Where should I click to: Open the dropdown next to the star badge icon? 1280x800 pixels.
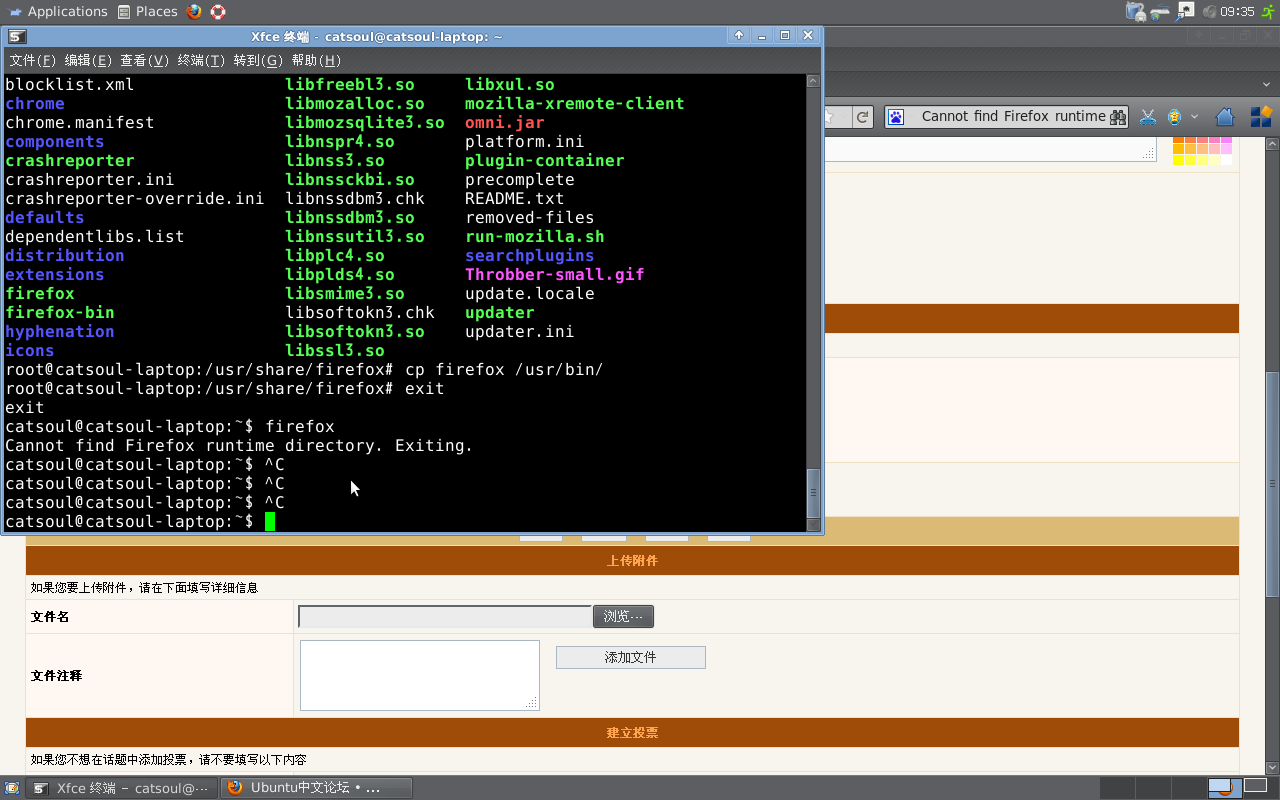pyautogui.click(x=1194, y=117)
